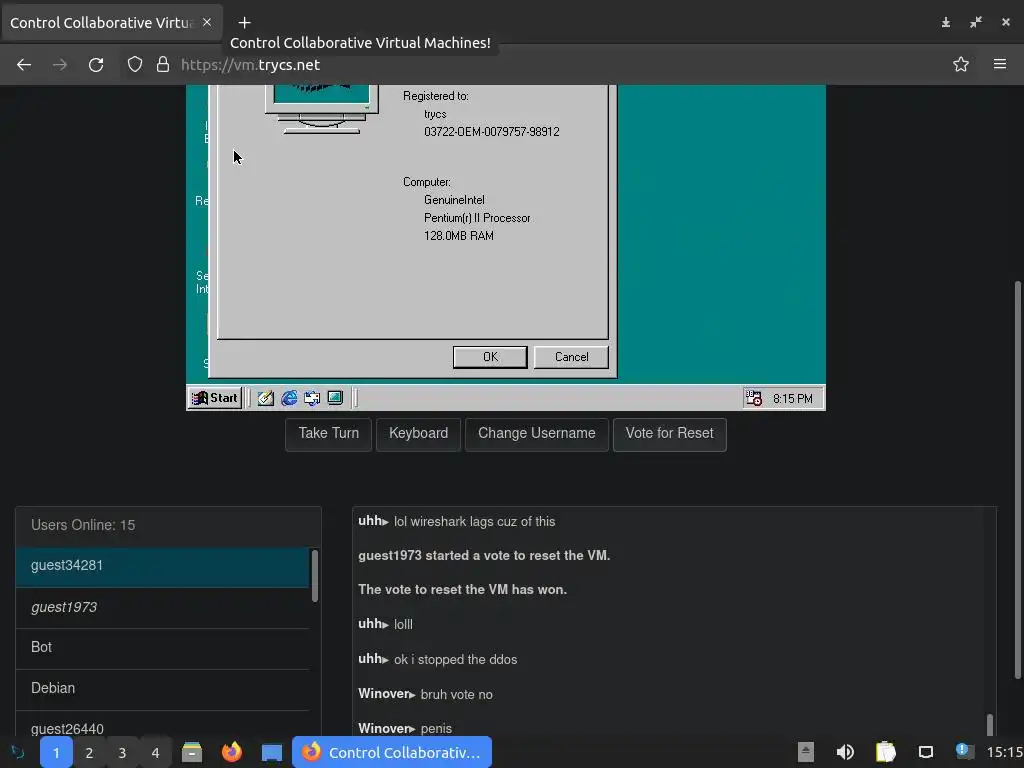Click 'The vote to reset the VM has won.'
The width and height of the screenshot is (1024, 768).
point(462,590)
